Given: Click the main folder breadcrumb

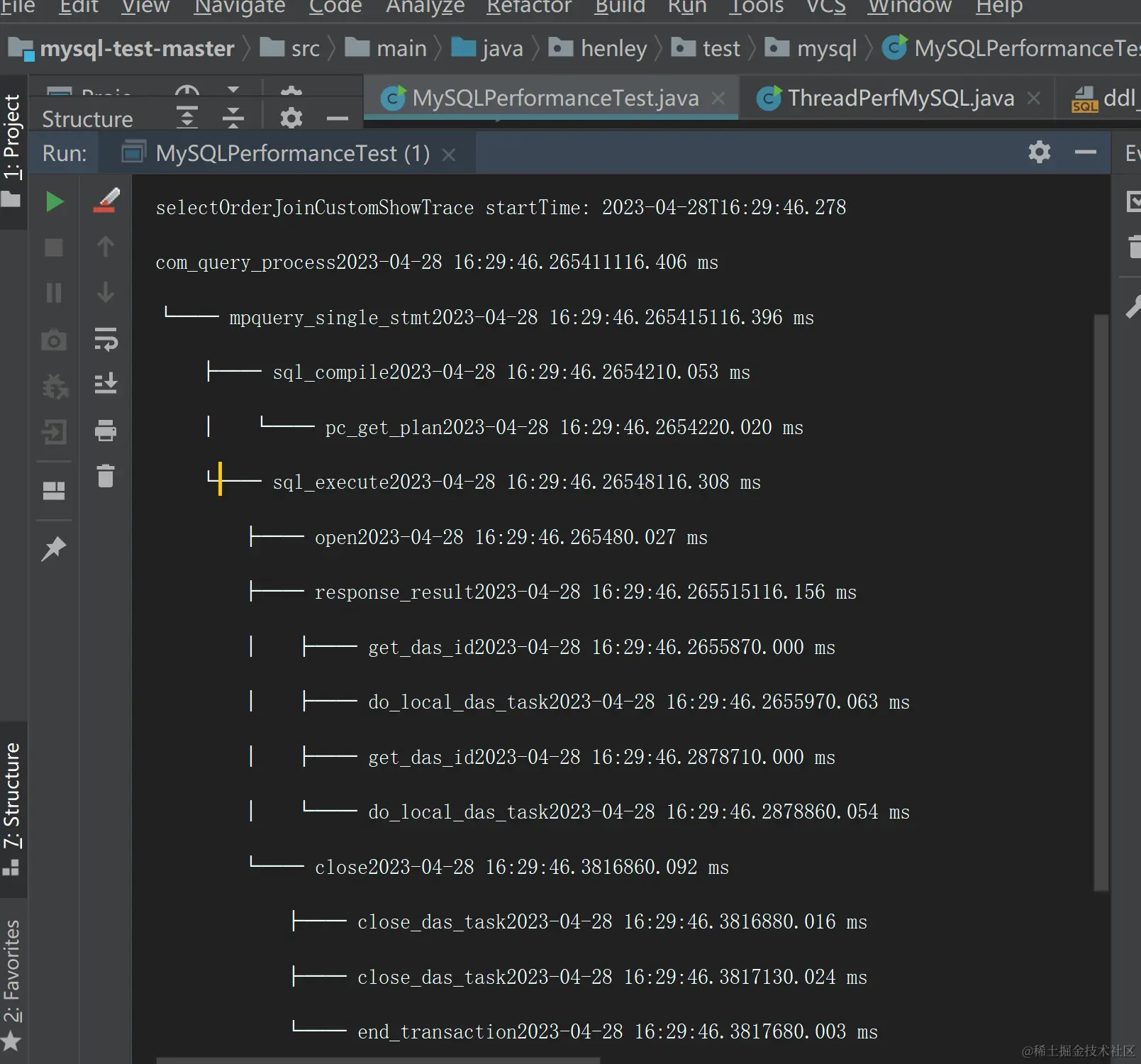Looking at the screenshot, I should point(386,48).
